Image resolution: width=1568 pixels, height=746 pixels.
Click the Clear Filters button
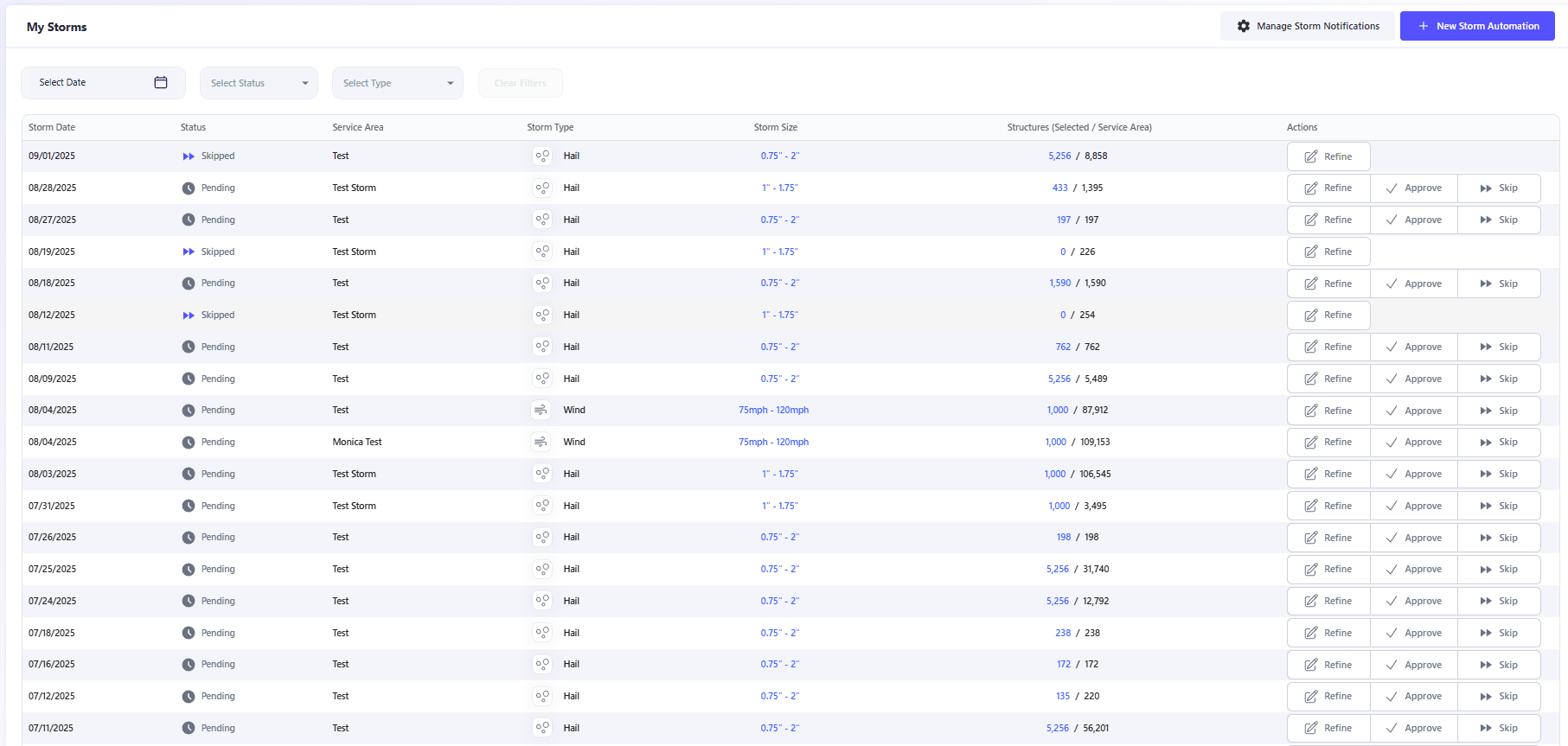[521, 83]
